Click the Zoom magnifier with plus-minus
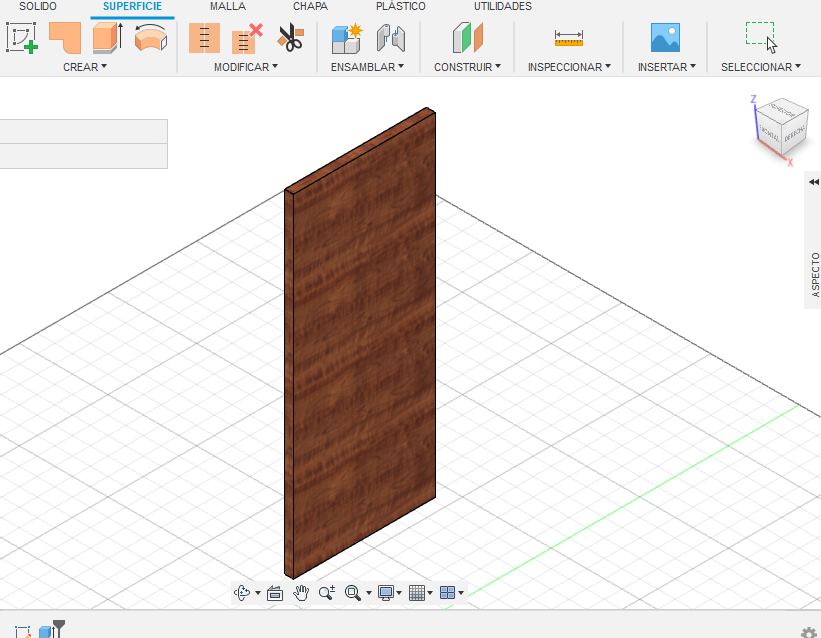Screen dimensions: 821x638 [327, 593]
